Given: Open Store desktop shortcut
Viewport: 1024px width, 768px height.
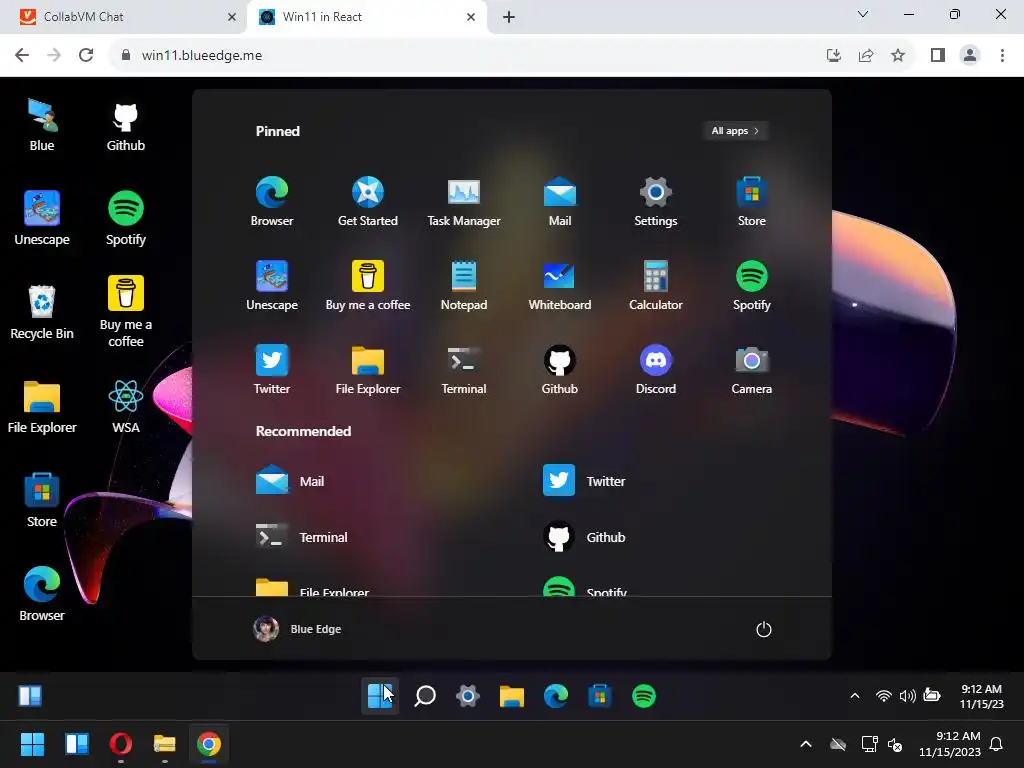Looking at the screenshot, I should [42, 500].
